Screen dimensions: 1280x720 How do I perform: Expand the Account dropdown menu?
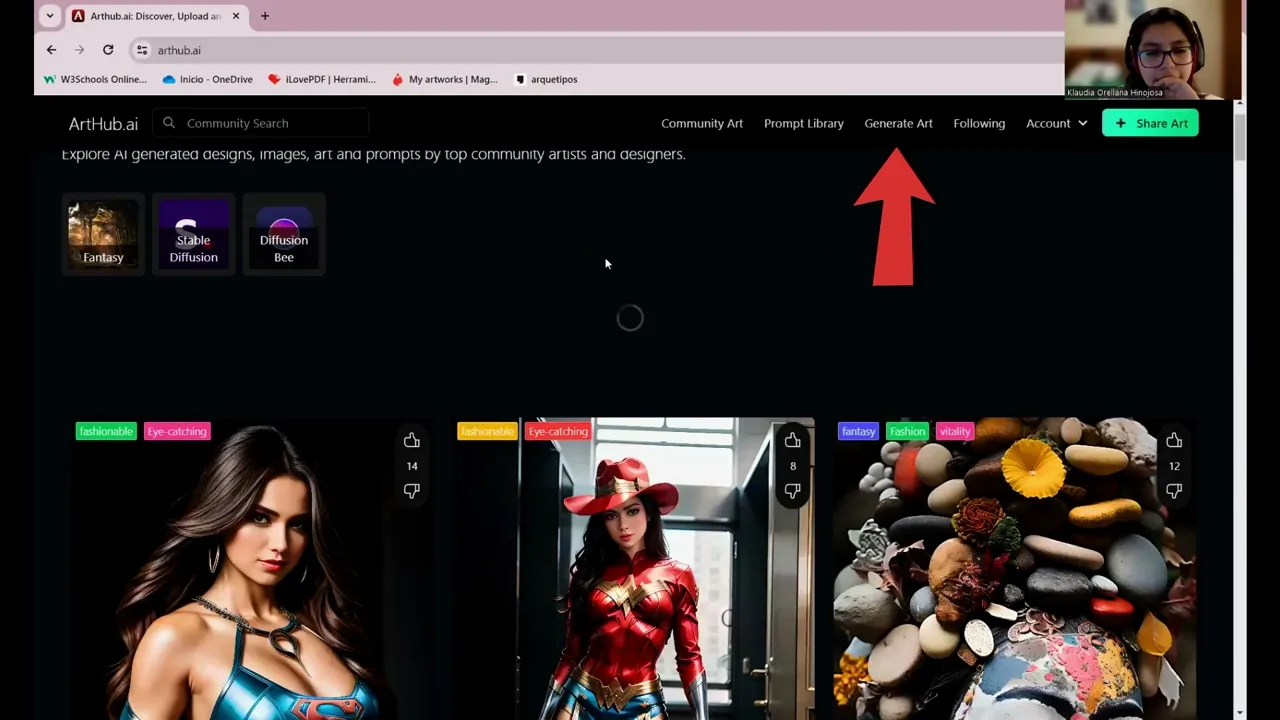coord(1056,123)
